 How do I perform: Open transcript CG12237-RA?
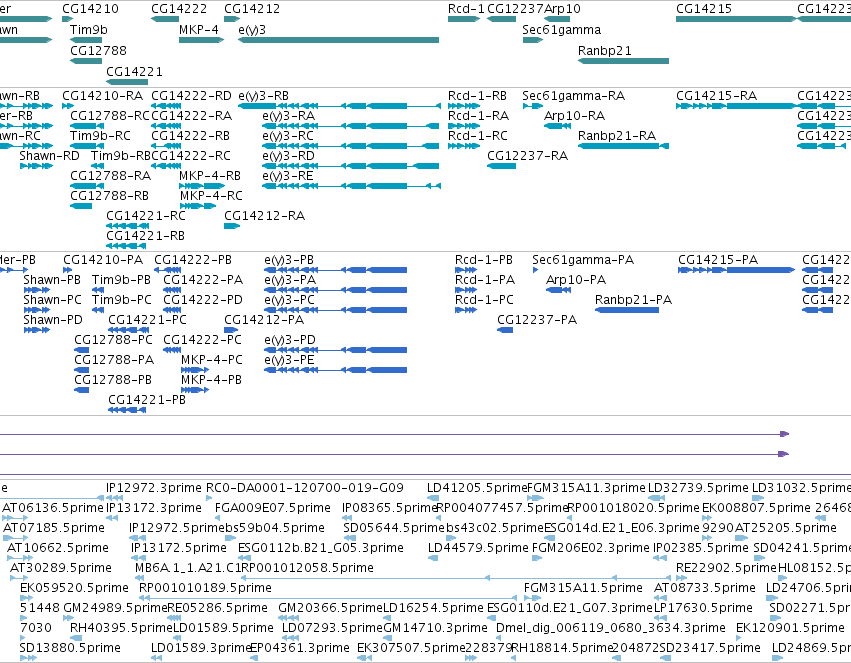(x=528, y=156)
